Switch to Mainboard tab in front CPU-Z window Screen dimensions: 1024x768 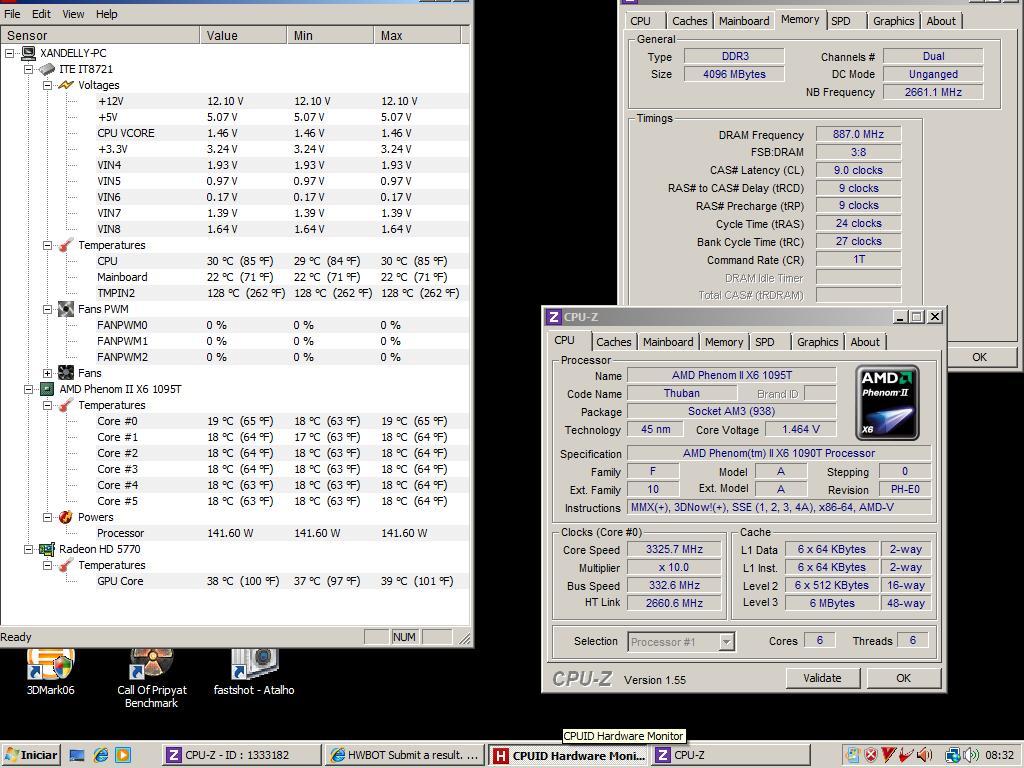(667, 342)
